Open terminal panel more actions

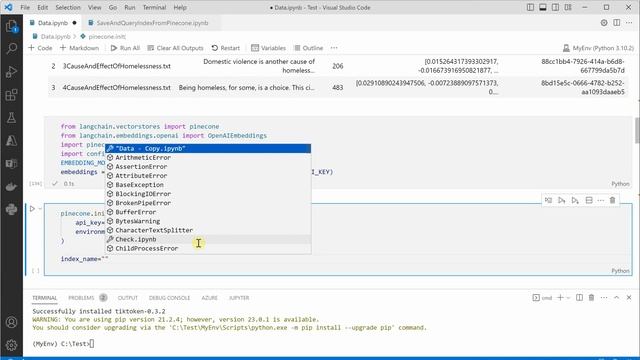pos(604,298)
